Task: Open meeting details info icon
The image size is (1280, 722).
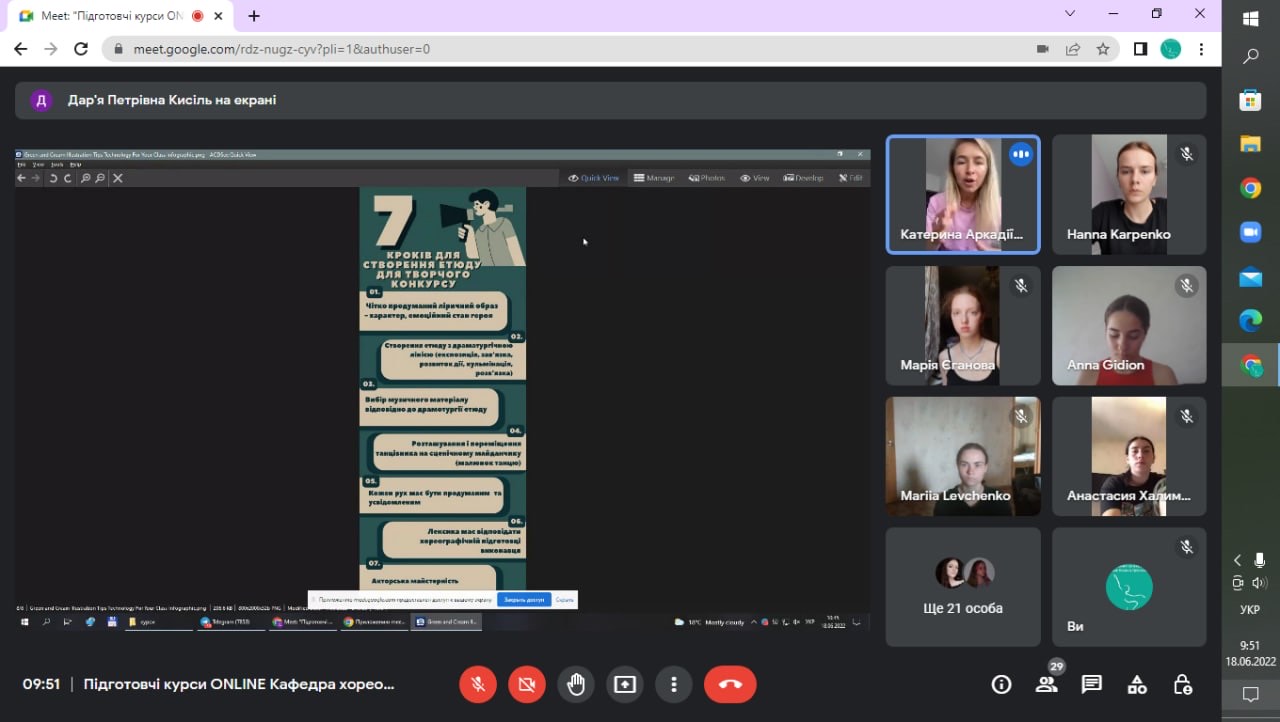Action: pyautogui.click(x=1001, y=685)
